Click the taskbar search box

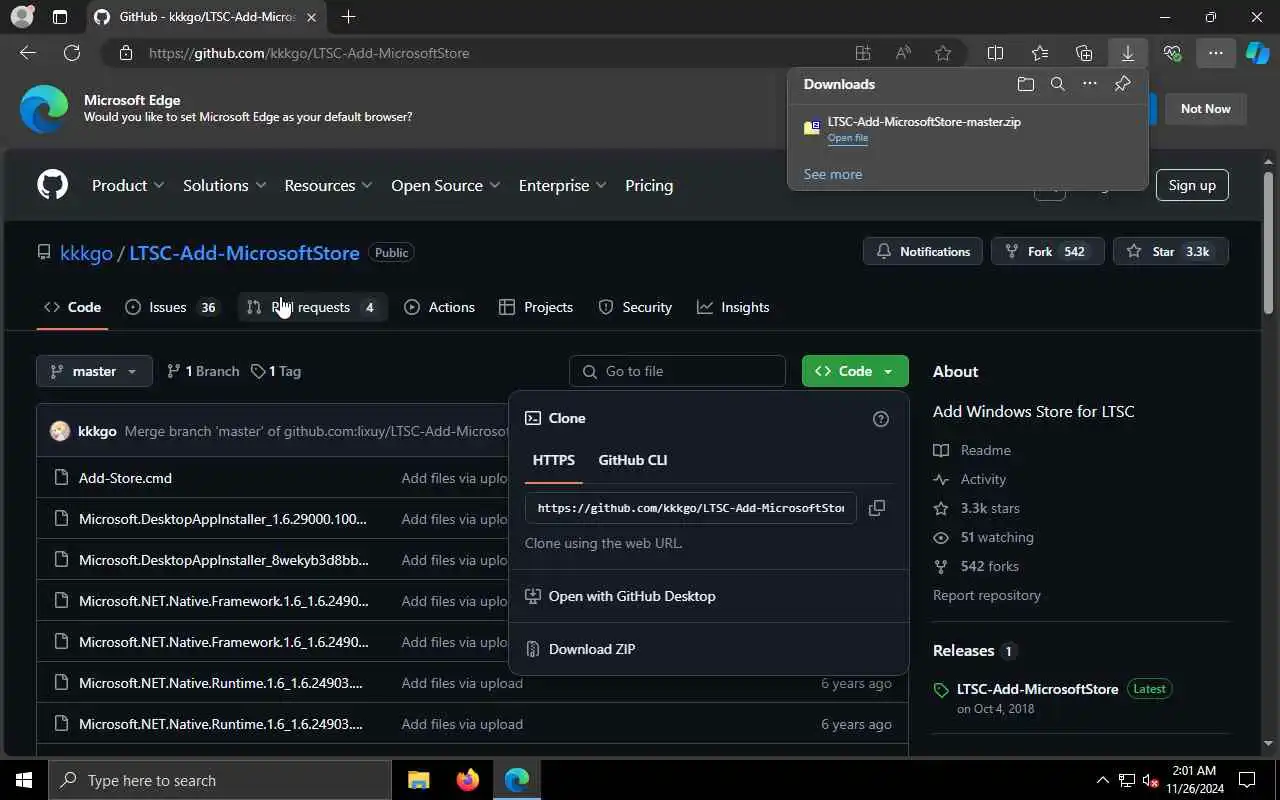pos(220,780)
